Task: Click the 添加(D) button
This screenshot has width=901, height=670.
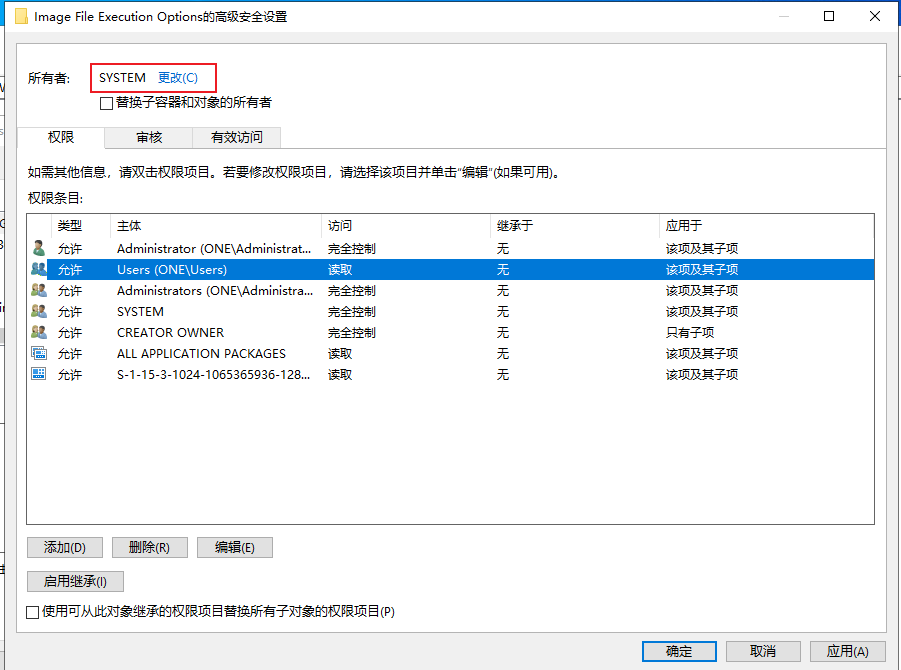Action: pyautogui.click(x=65, y=548)
